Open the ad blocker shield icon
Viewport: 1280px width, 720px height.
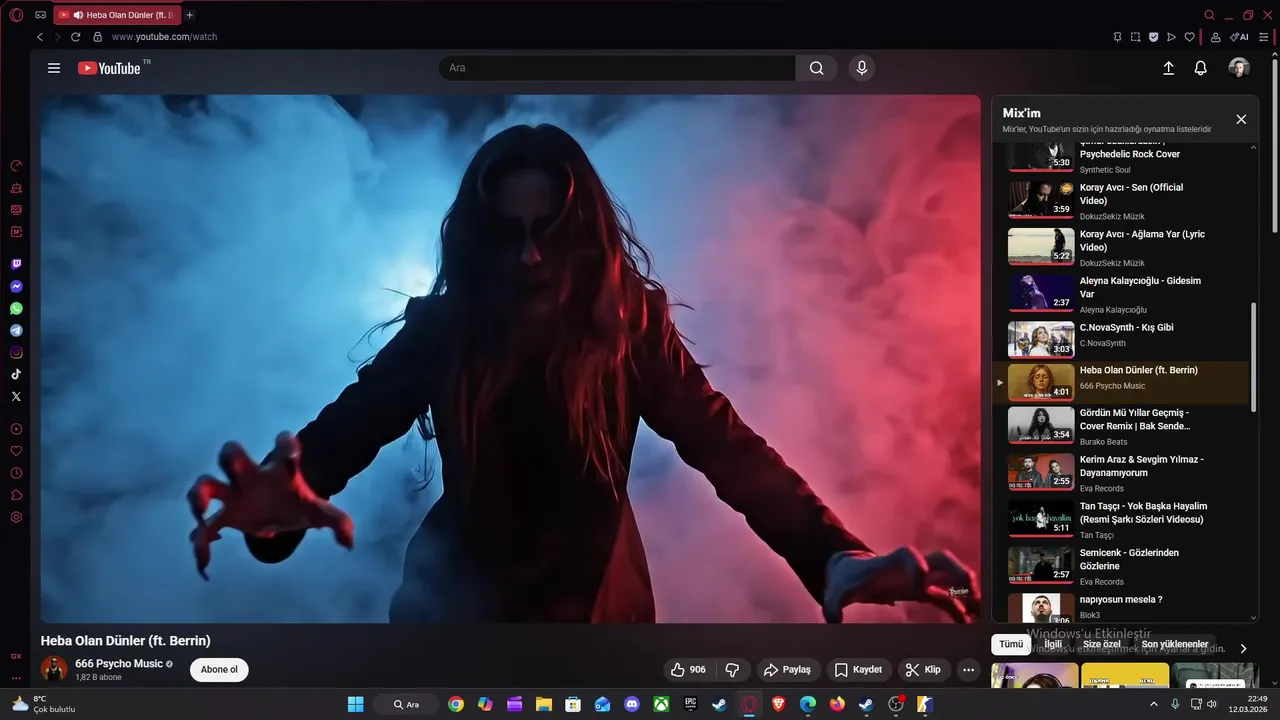(x=1153, y=37)
